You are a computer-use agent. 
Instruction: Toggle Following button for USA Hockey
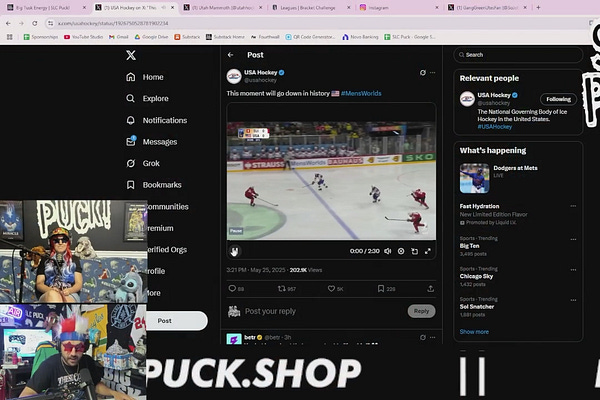point(558,99)
